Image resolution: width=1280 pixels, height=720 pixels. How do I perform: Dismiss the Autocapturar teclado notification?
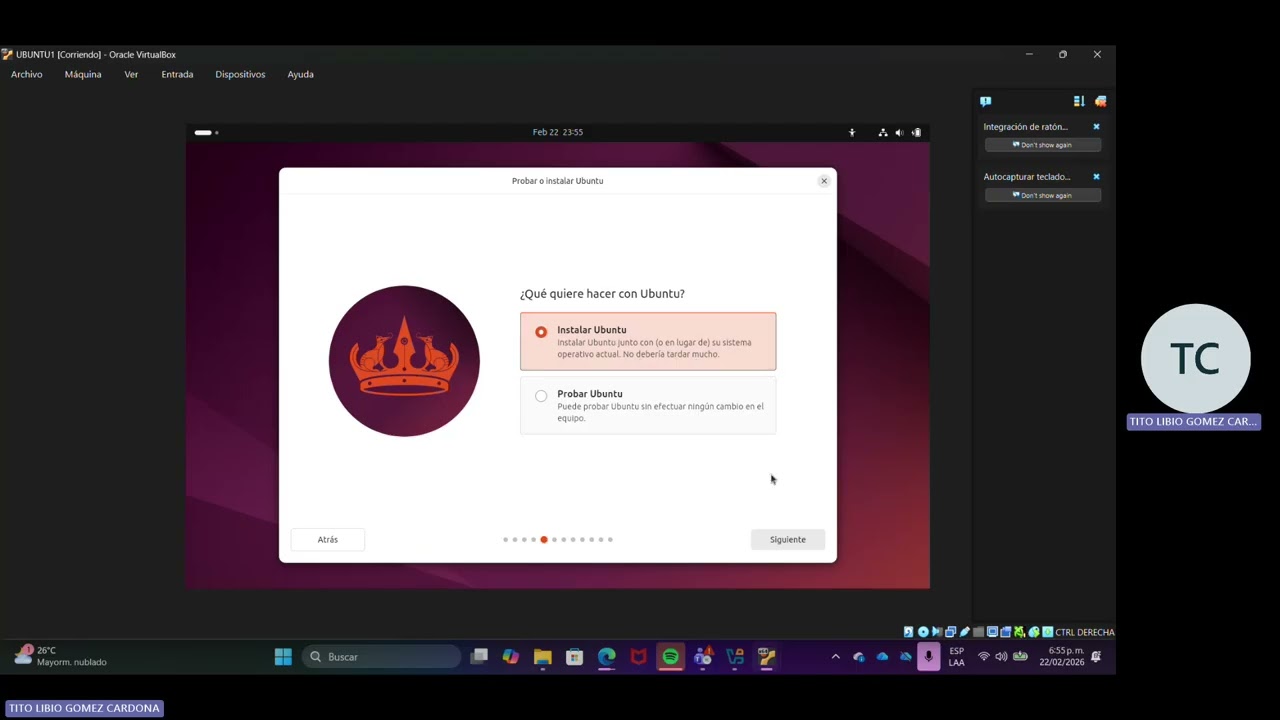[1096, 177]
